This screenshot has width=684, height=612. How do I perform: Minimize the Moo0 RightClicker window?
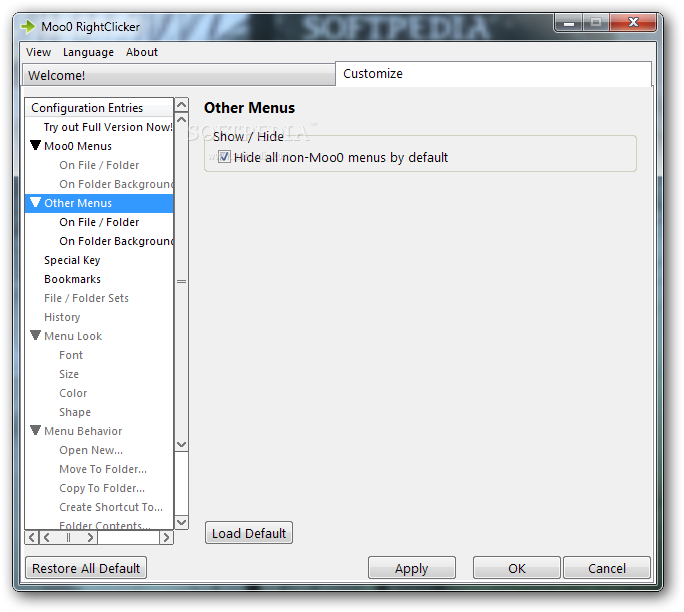(x=568, y=23)
